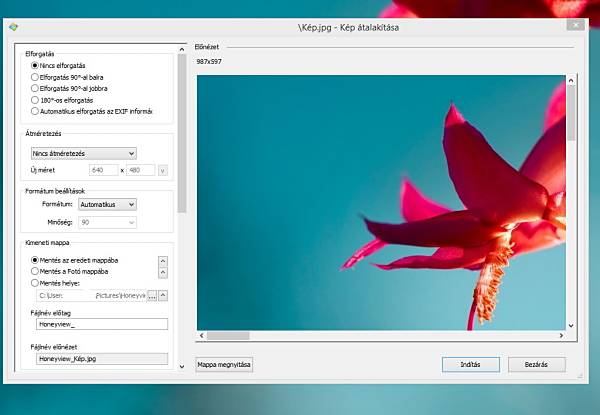Image resolution: width=600 pixels, height=415 pixels.
Task: Click the arrow button beside Mentés a Fotó mappába
Action: (x=163, y=272)
